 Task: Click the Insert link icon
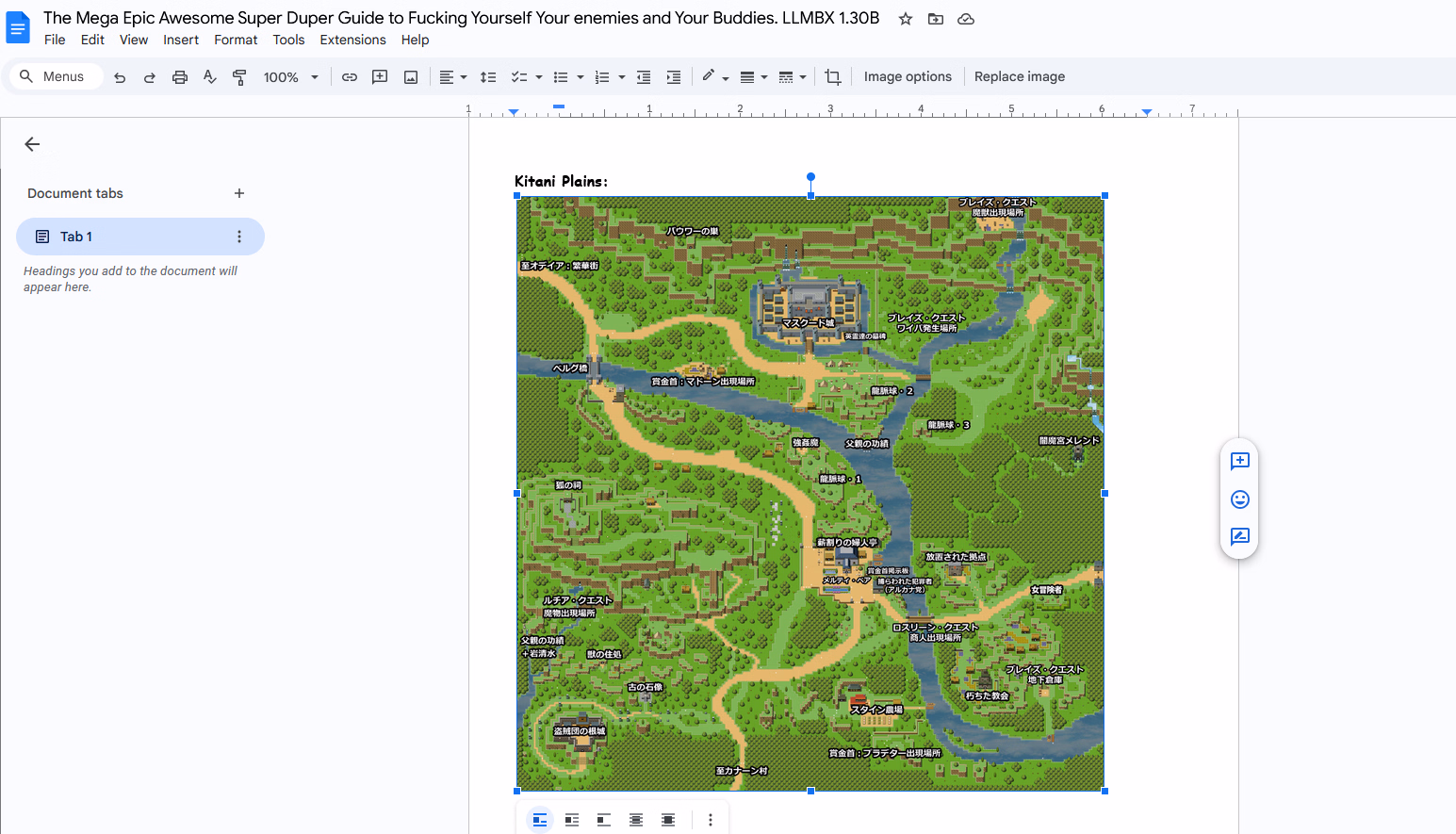click(350, 77)
